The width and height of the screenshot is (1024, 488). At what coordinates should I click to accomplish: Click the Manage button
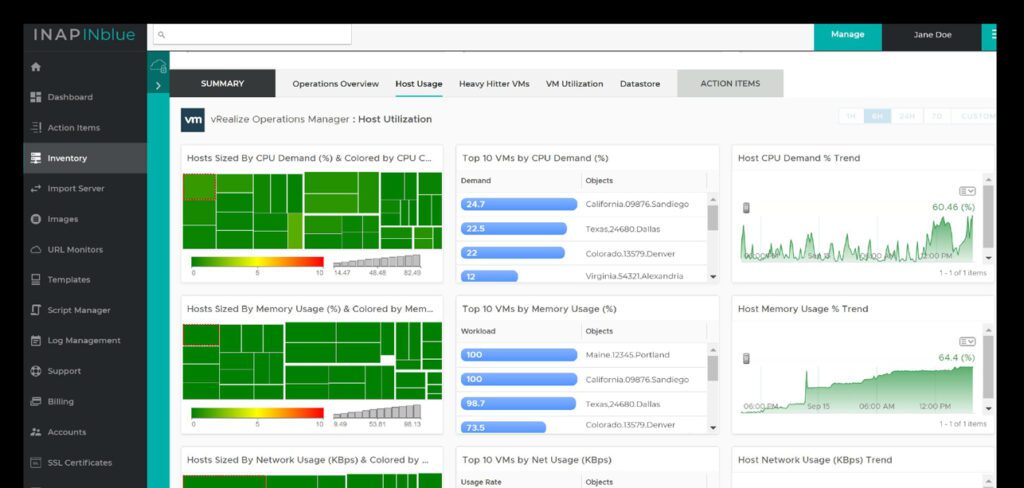[848, 35]
